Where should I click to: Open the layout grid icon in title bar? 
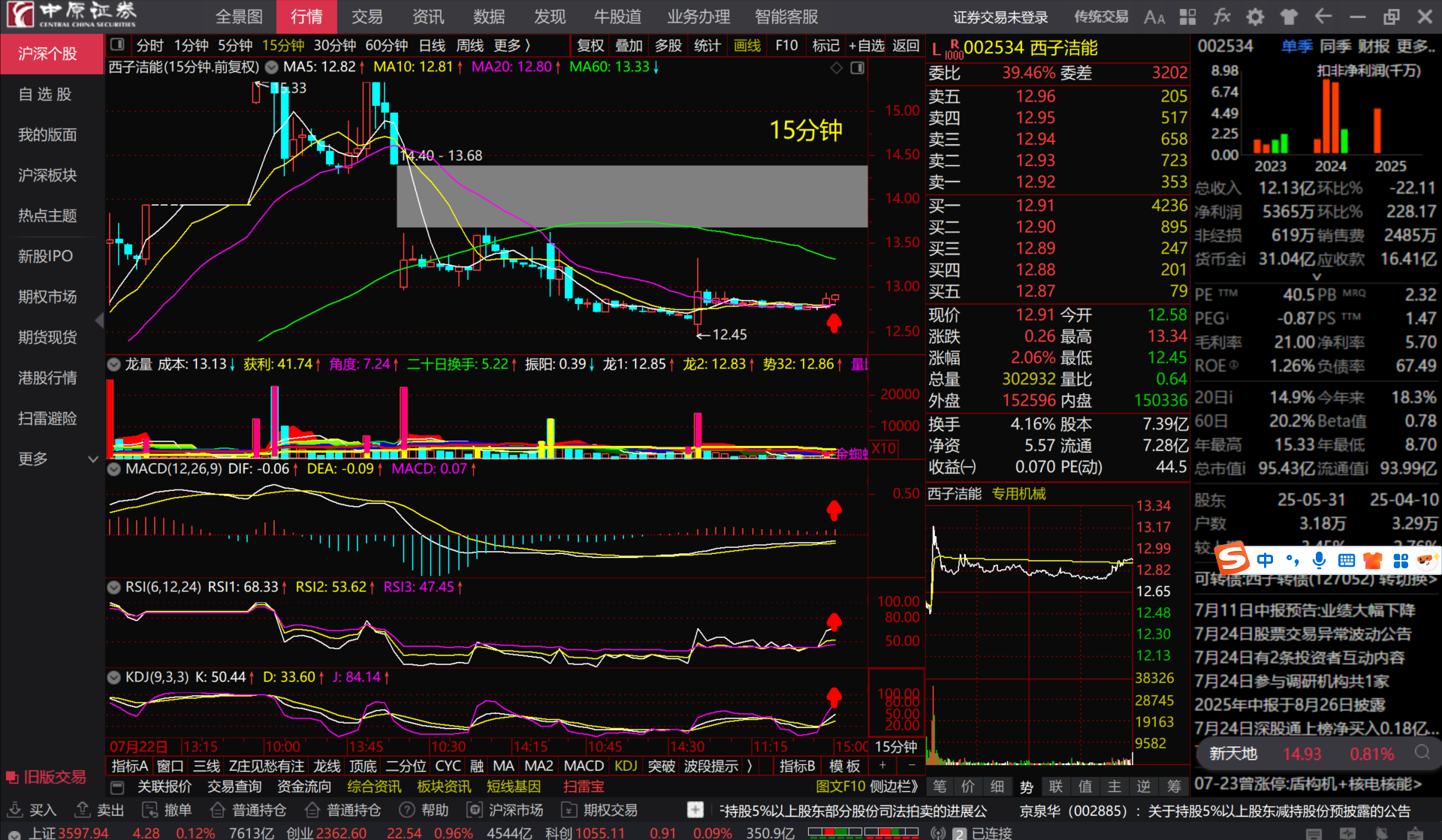(x=1188, y=17)
